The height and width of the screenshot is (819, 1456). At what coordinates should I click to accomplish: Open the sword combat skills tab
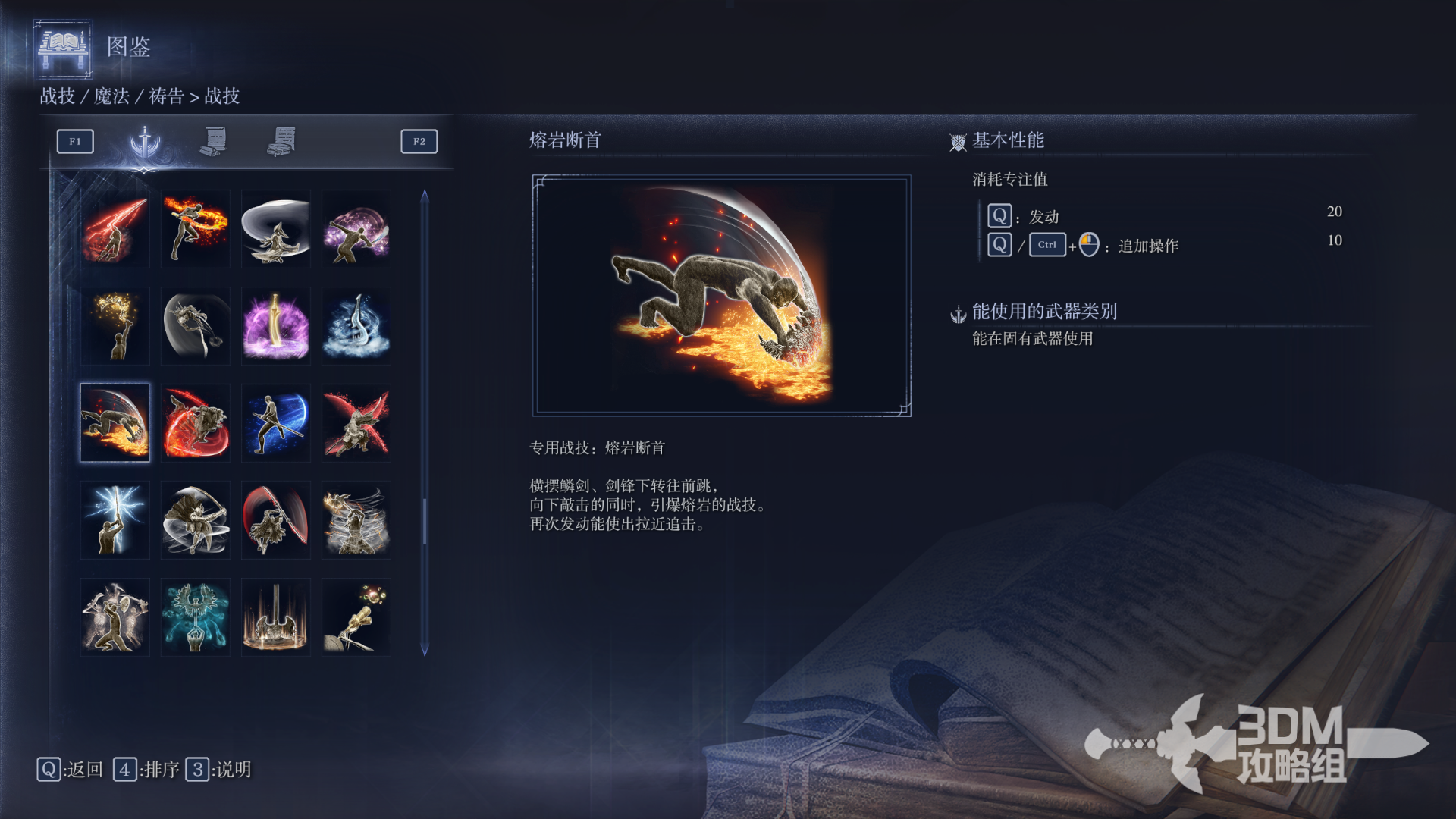[145, 142]
